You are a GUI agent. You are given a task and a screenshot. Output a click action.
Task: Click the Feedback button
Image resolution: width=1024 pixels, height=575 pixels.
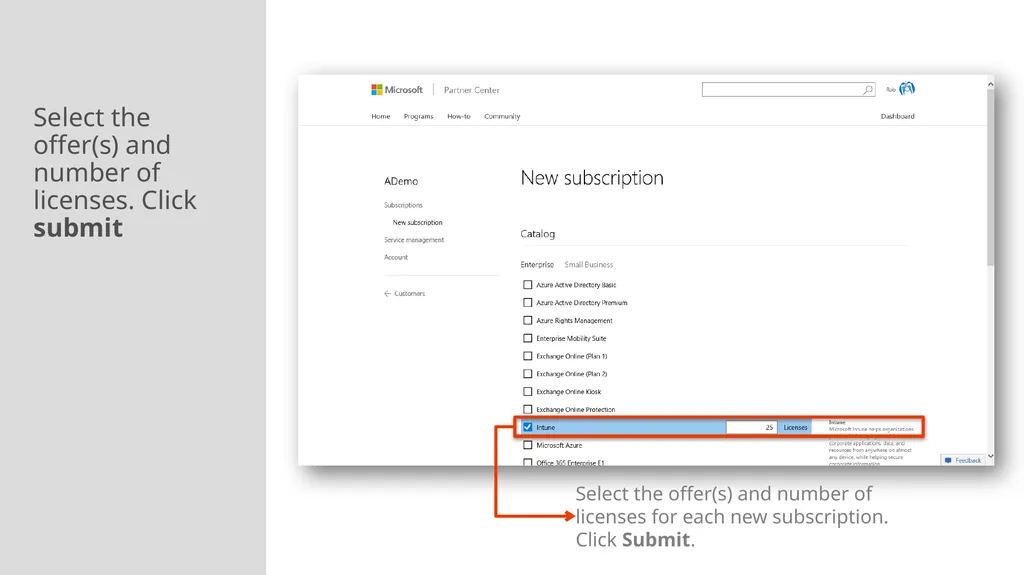click(x=963, y=460)
